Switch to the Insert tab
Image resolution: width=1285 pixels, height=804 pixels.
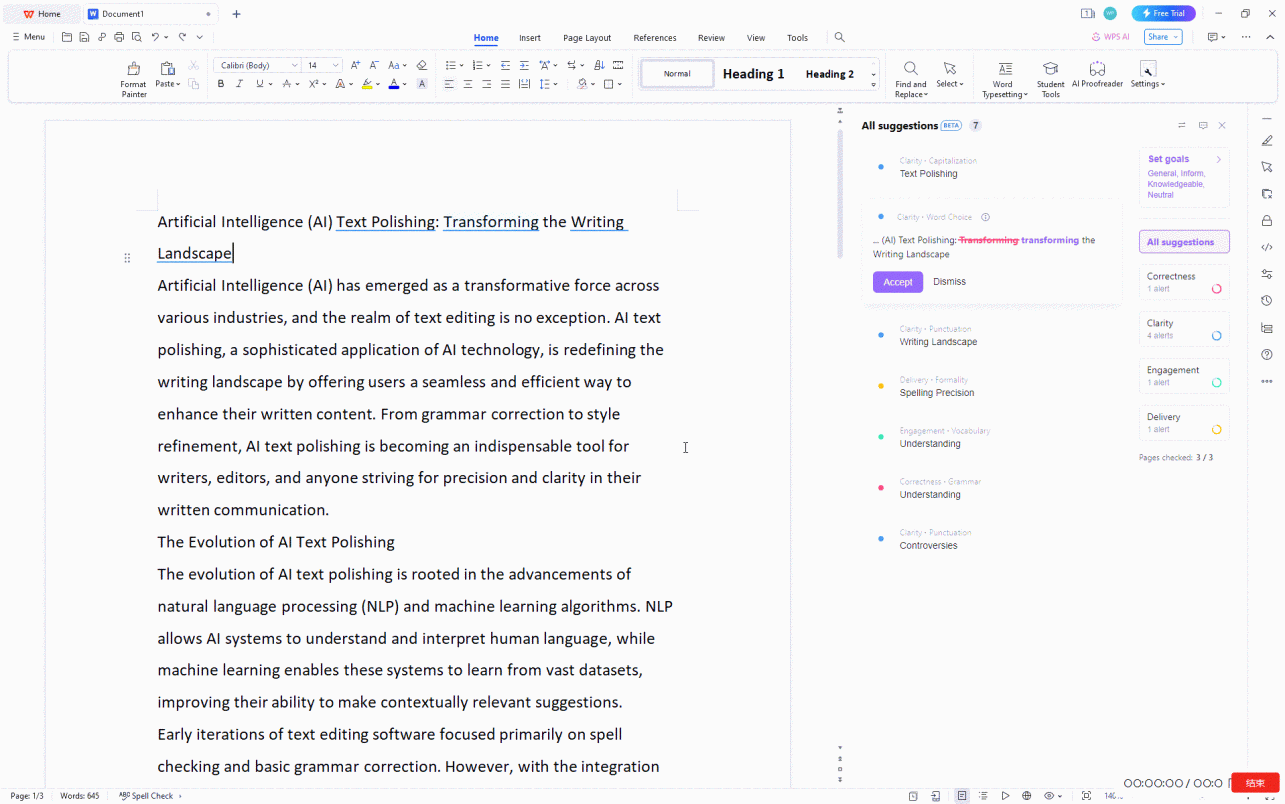click(x=530, y=38)
